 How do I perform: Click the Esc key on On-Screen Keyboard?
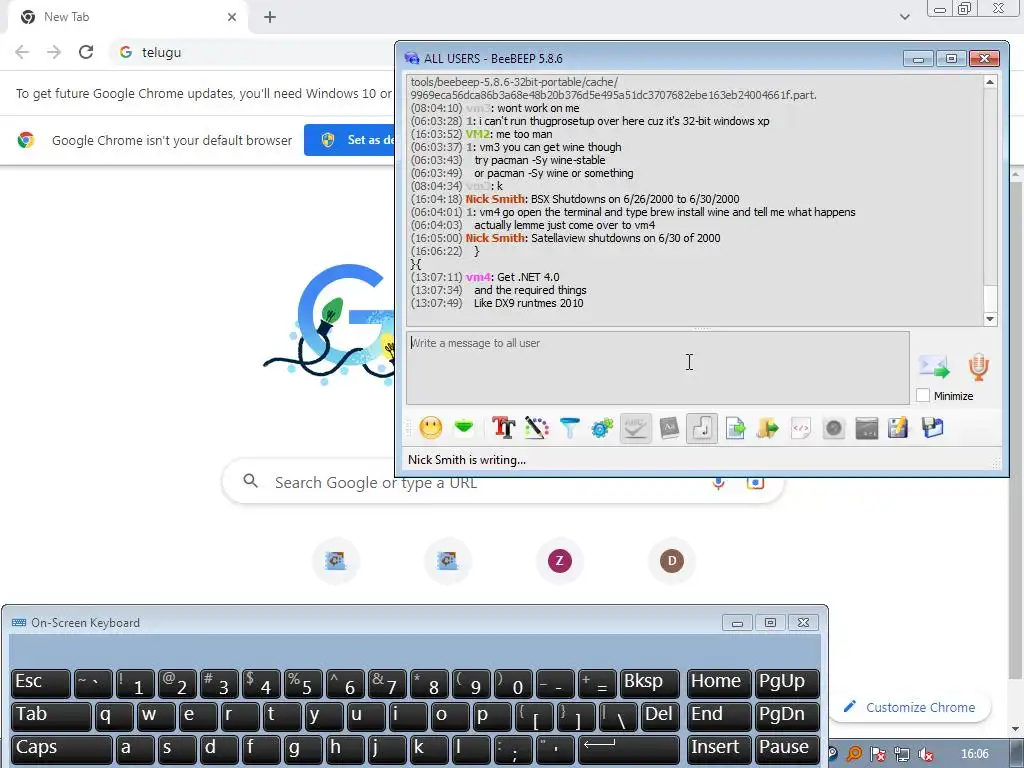pos(40,683)
